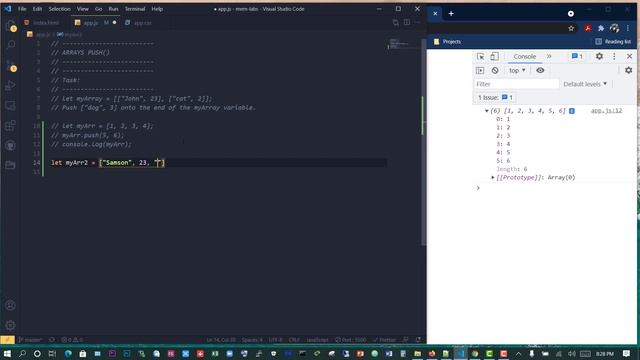Open the Chrome Extensions puzzle icon
640x360 pixels.
pyautogui.click(x=601, y=28)
